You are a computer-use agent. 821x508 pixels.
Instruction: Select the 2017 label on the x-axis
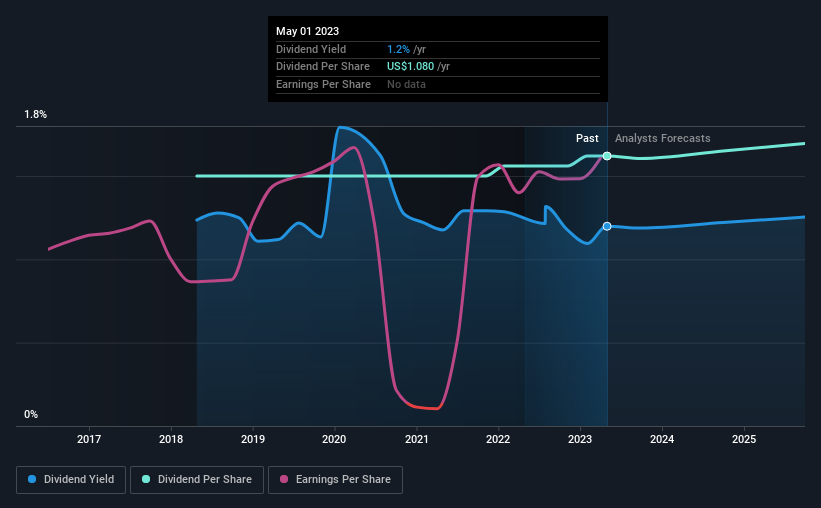89,439
